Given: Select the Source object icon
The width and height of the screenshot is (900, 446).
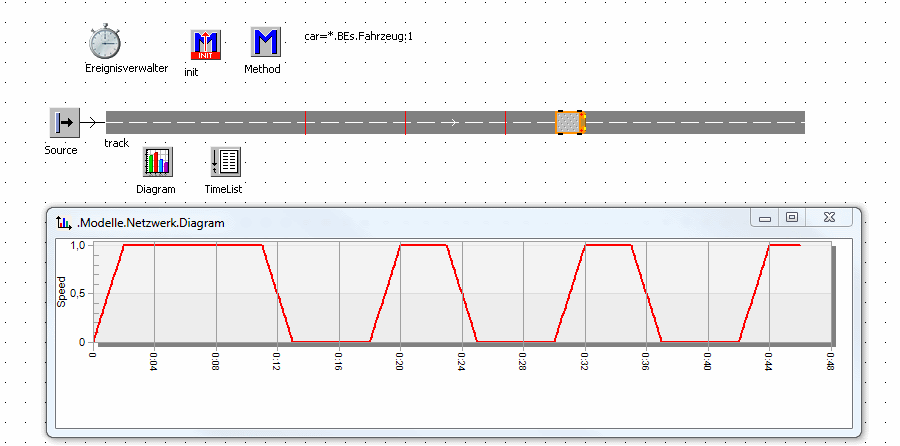Looking at the screenshot, I should [x=63, y=123].
